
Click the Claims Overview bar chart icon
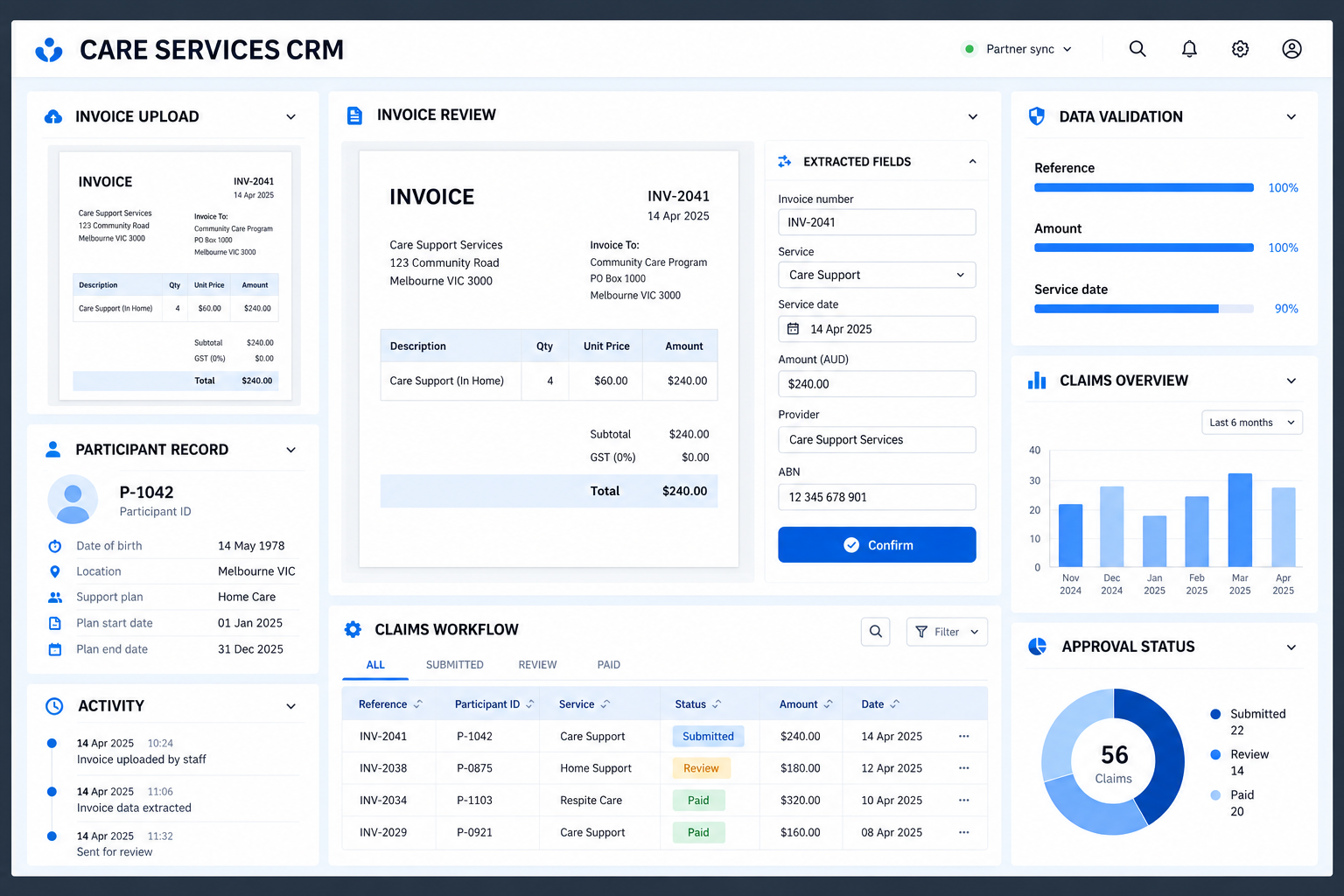coord(1037,381)
